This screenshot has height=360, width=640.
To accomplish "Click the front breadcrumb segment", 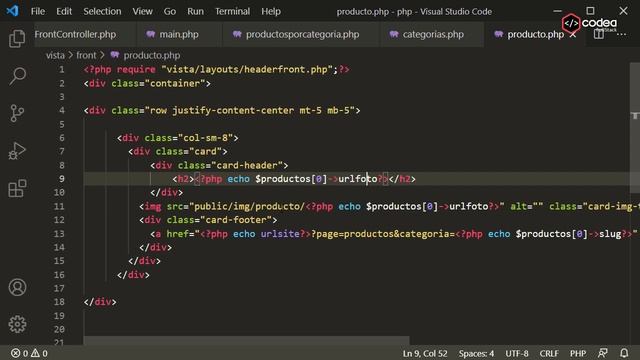I will pos(86,55).
